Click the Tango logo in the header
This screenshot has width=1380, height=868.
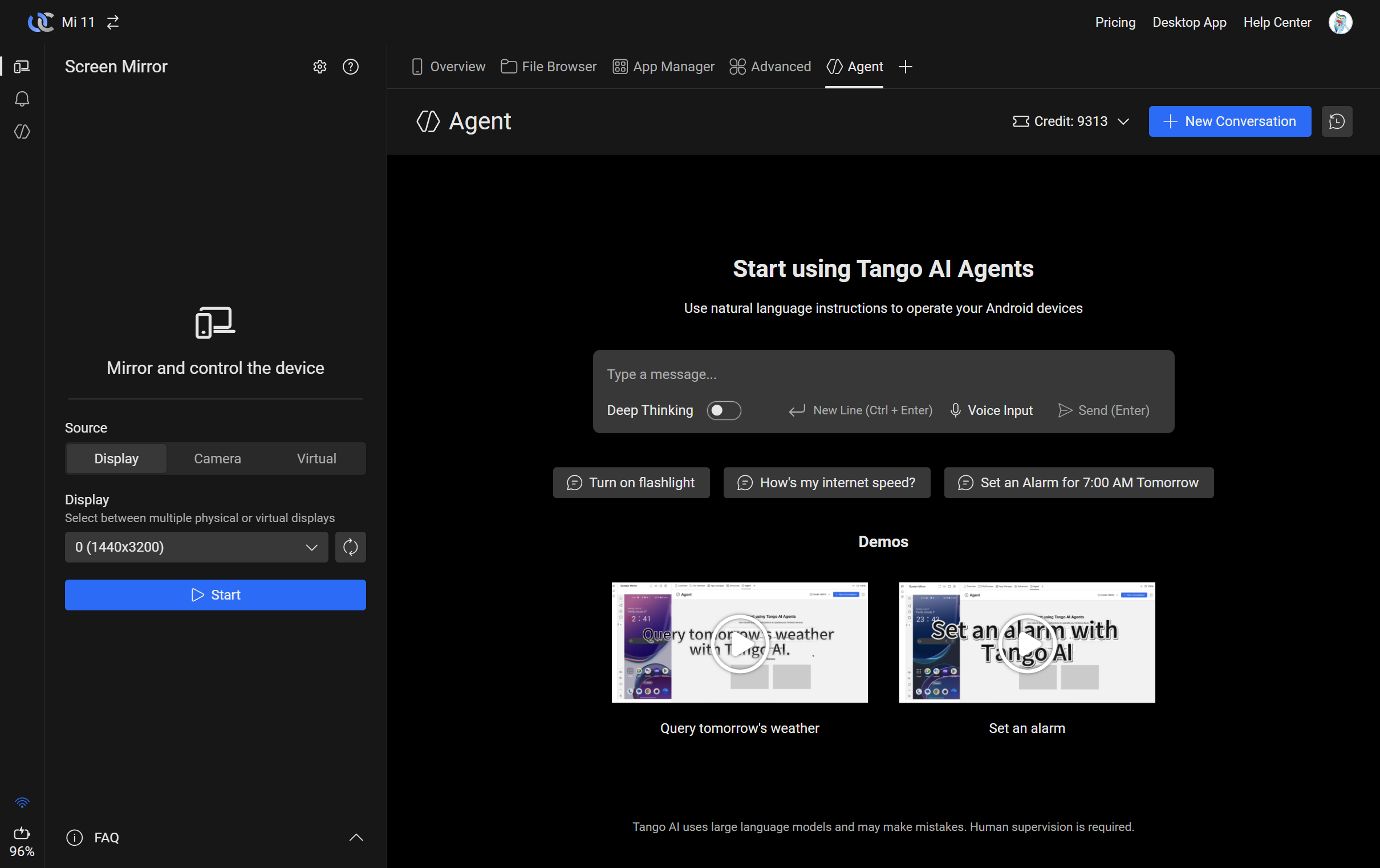click(x=40, y=22)
